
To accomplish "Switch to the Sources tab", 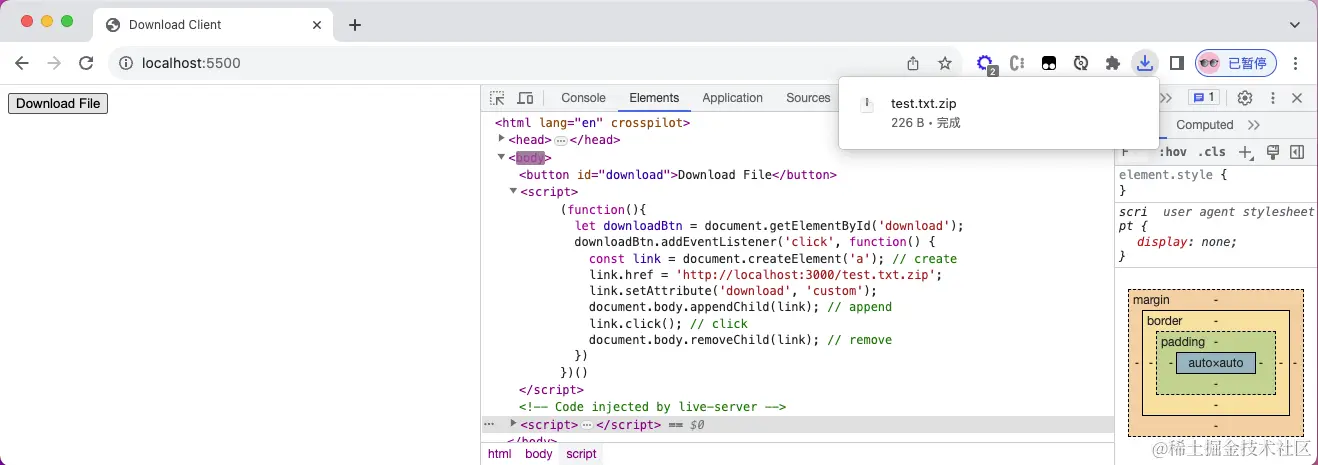I will (x=808, y=98).
